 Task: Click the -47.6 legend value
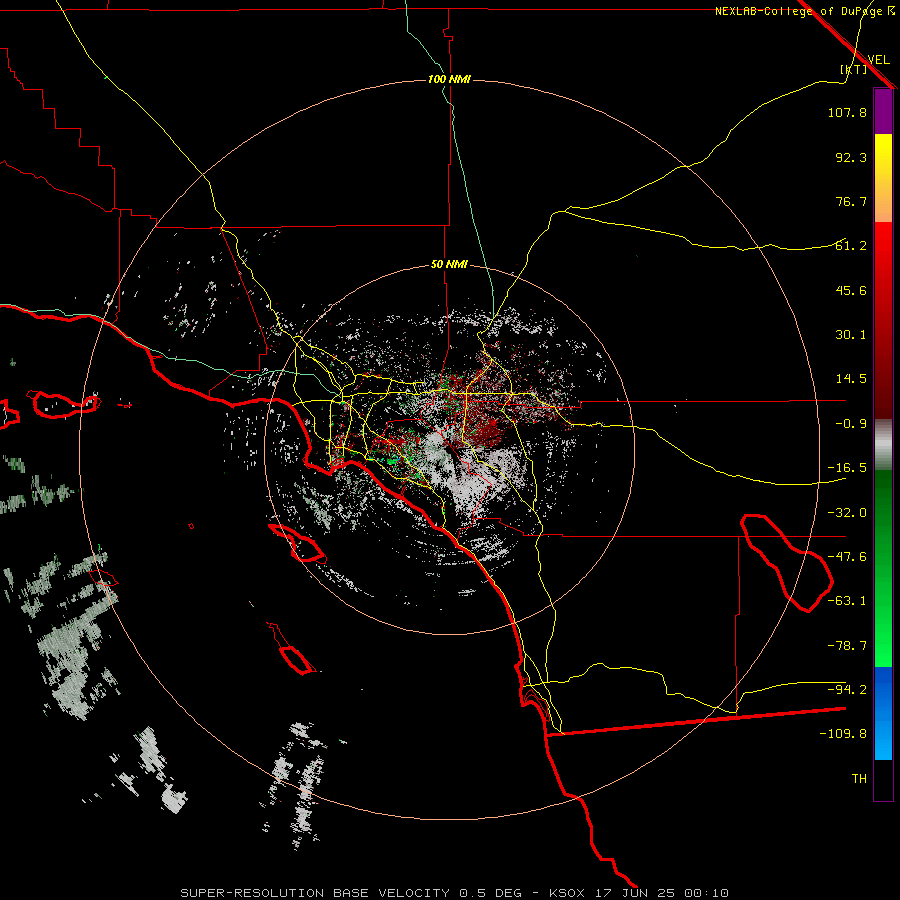pos(847,557)
